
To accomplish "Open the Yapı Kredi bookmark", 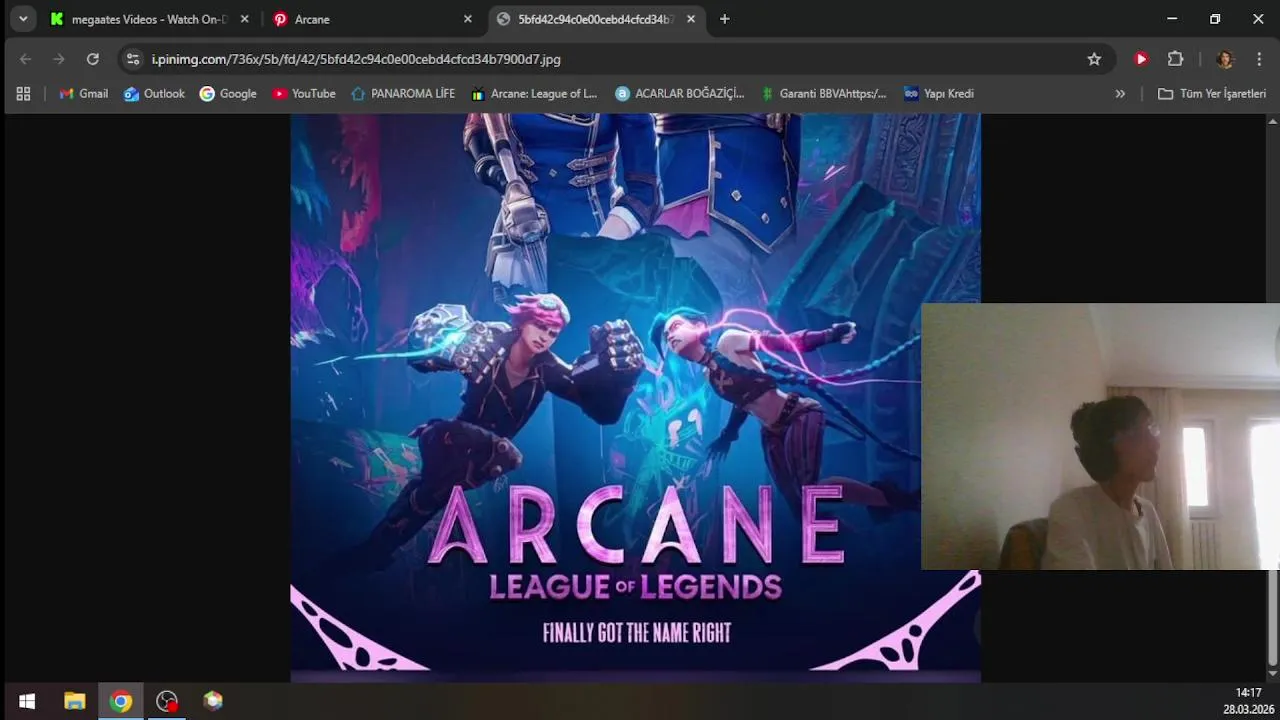I will coord(939,94).
